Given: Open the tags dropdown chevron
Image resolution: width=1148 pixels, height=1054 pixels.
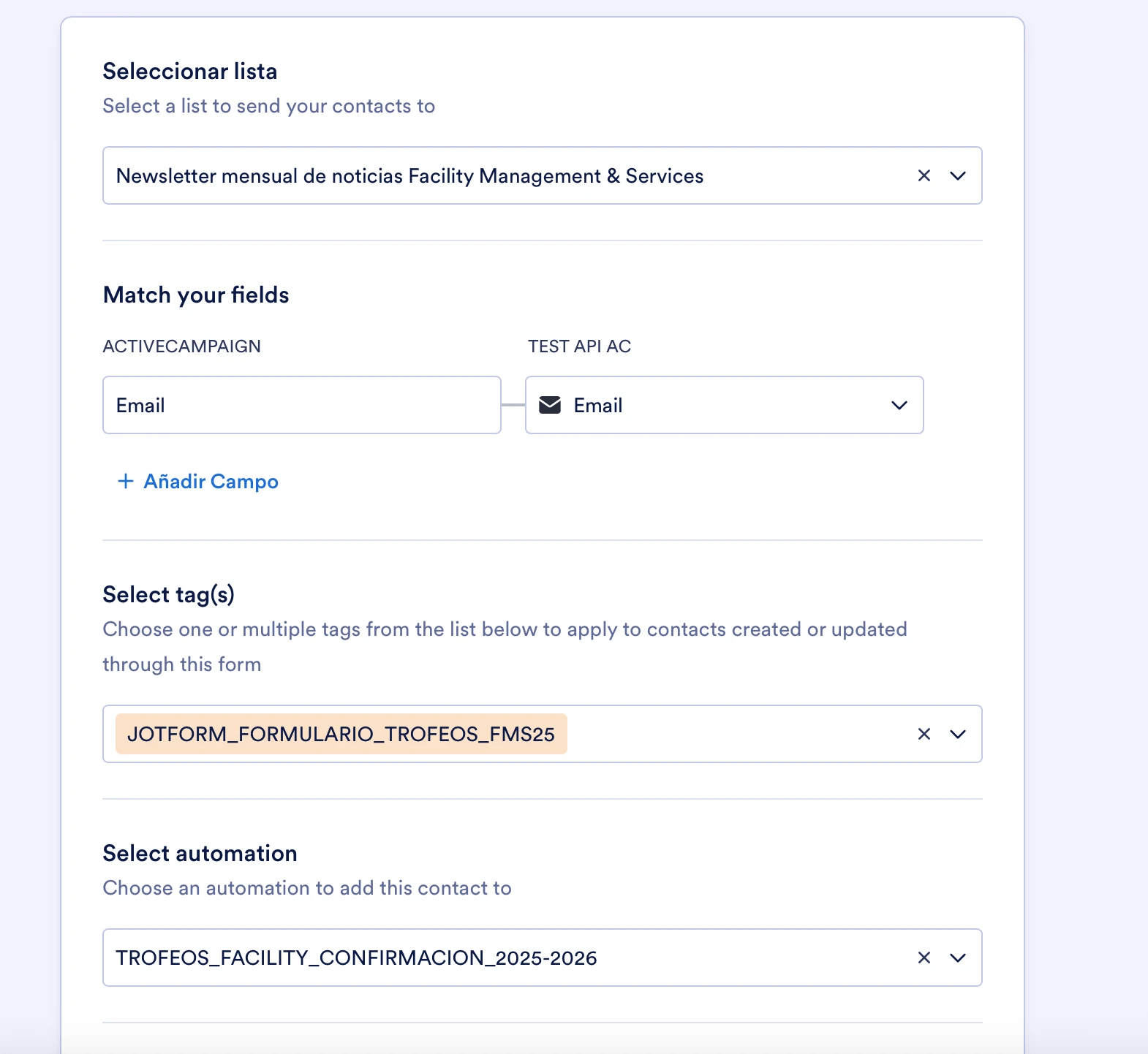Looking at the screenshot, I should click(957, 734).
